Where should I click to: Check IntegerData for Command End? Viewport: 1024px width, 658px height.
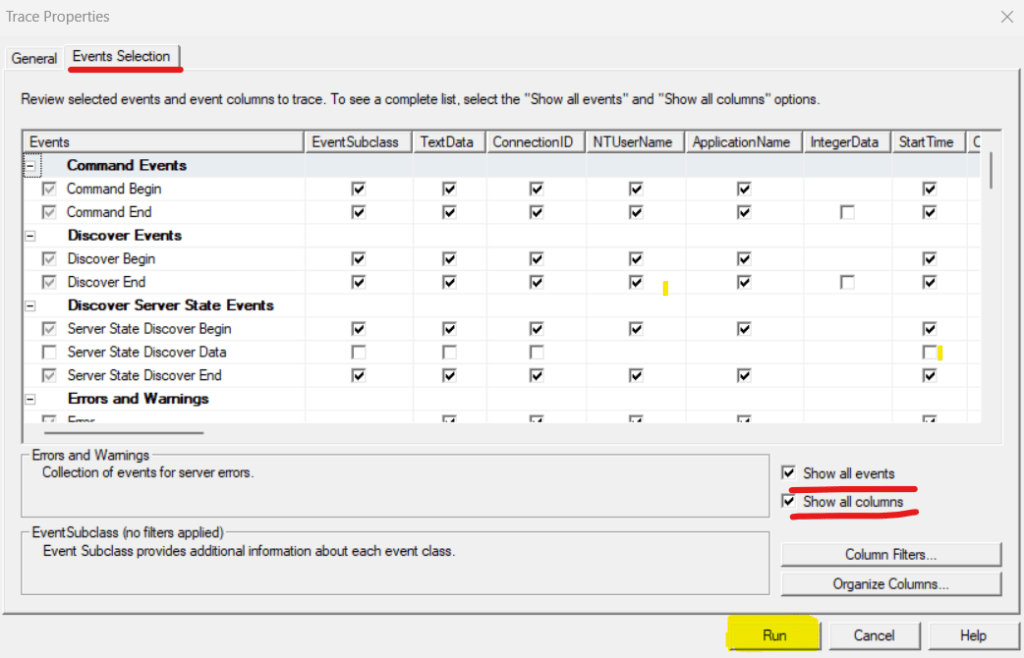(847, 212)
